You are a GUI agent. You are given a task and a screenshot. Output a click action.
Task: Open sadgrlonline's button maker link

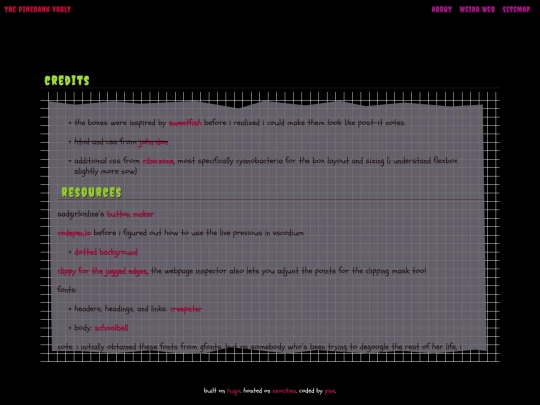tap(130, 214)
